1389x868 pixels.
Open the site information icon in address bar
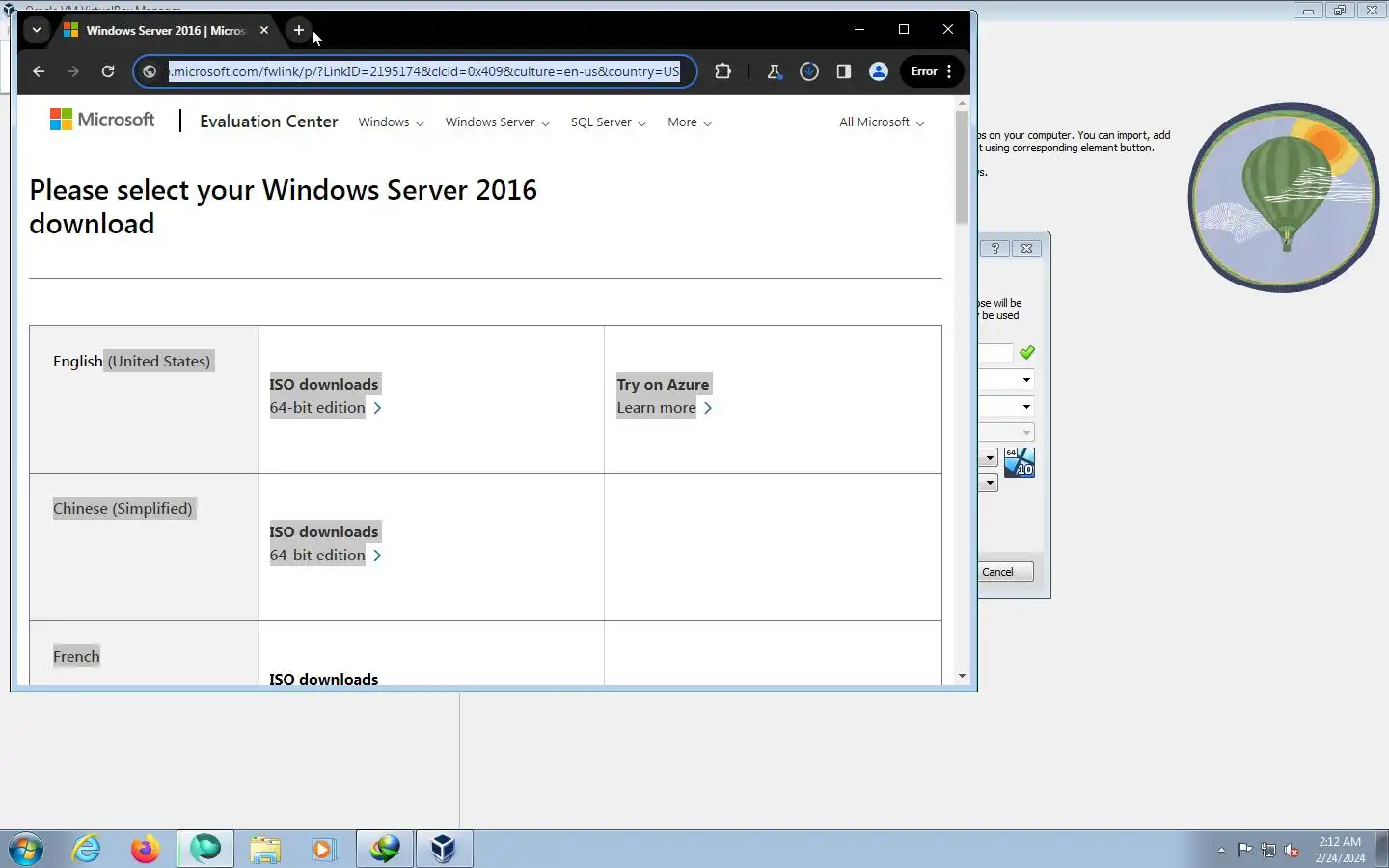pyautogui.click(x=150, y=71)
